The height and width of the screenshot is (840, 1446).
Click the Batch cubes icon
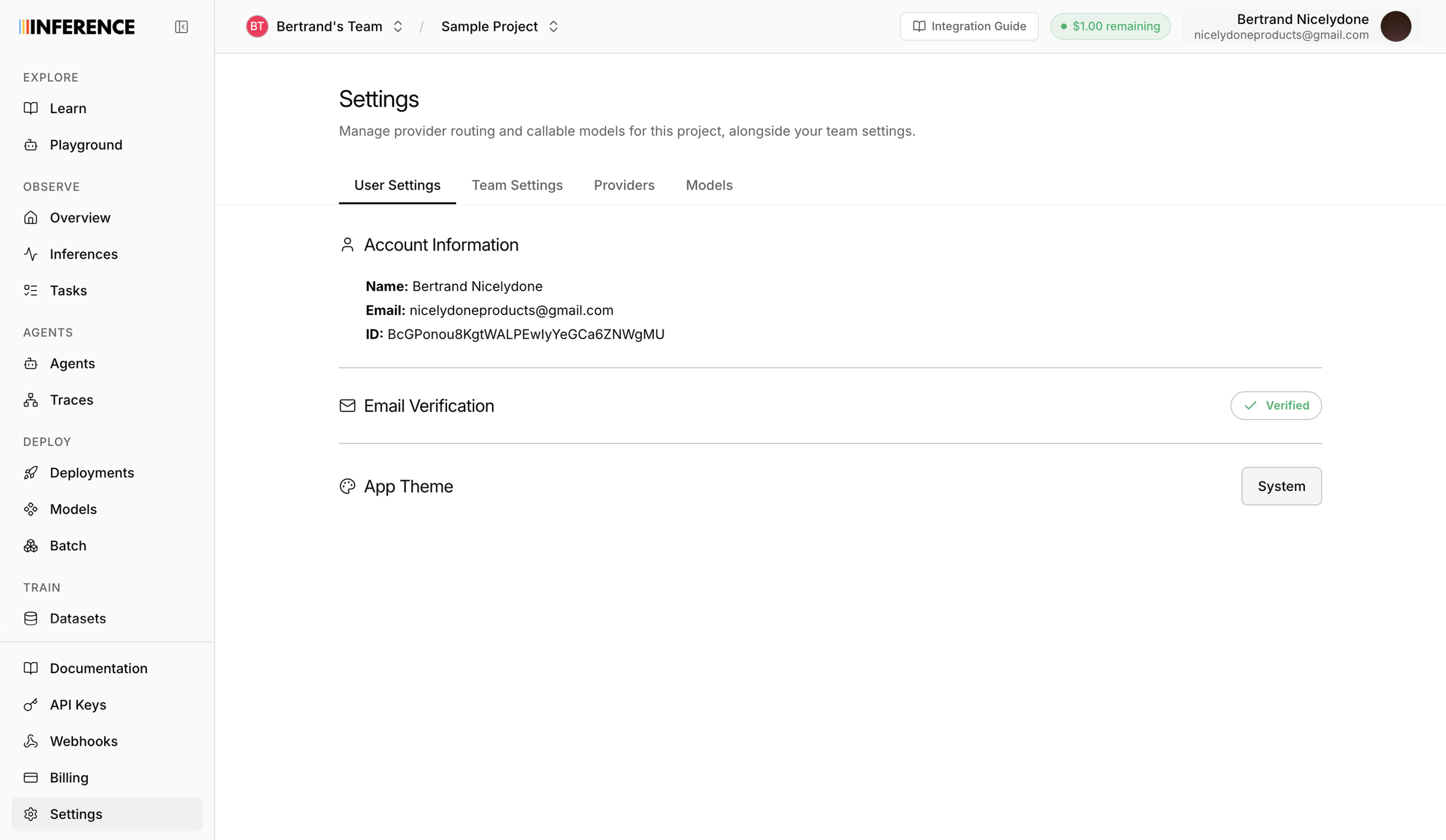pos(31,546)
